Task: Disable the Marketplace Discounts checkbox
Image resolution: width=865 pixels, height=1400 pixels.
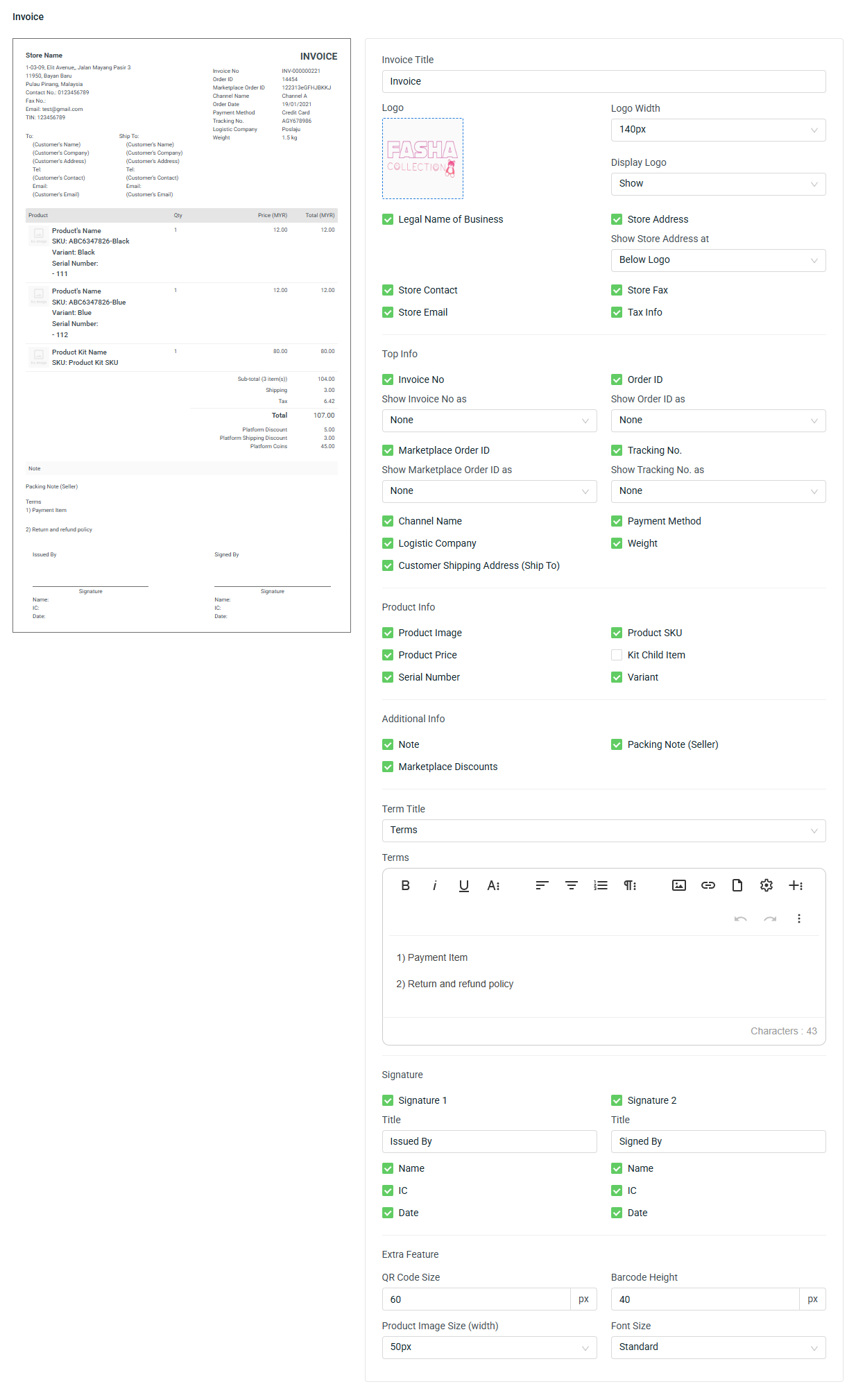Action: tap(388, 767)
